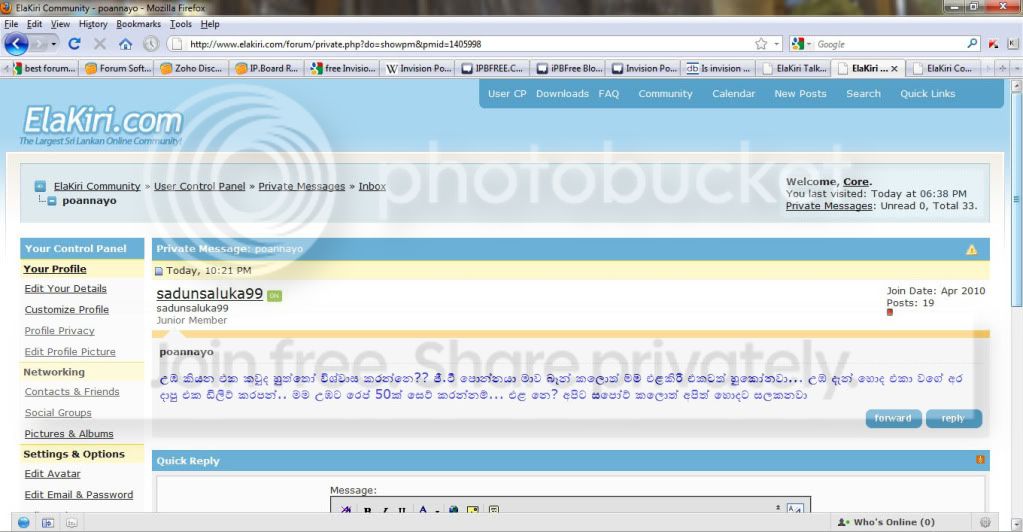Switch to the ElaKiri Talk tab
The width and height of the screenshot is (1023, 532).
pos(796,68)
